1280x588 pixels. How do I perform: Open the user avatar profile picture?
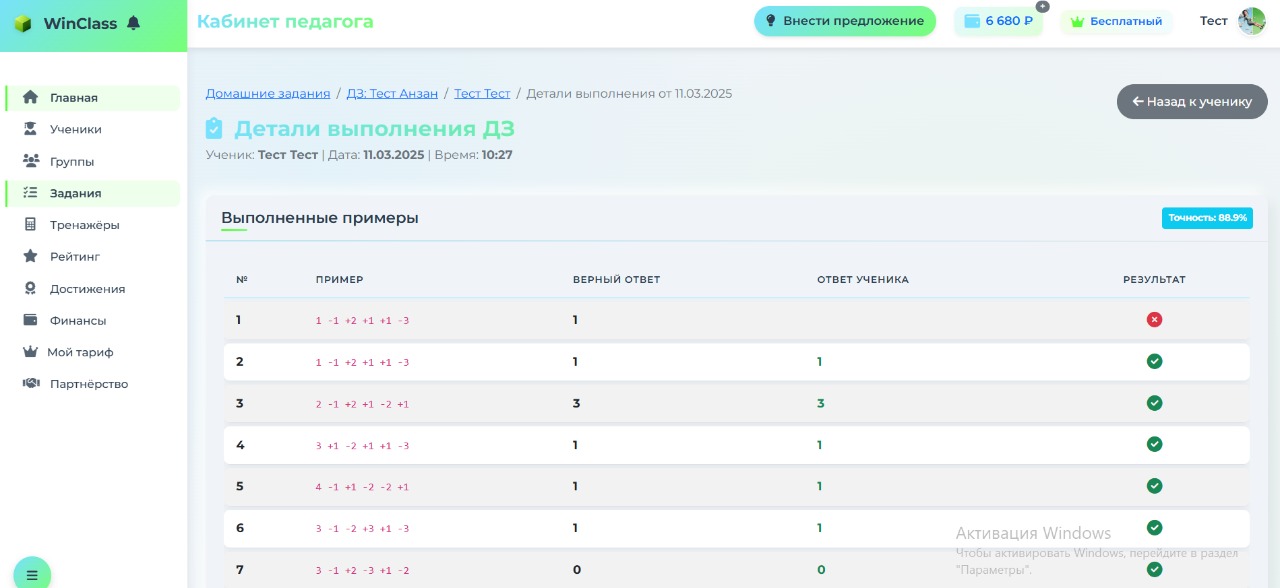pos(1251,21)
